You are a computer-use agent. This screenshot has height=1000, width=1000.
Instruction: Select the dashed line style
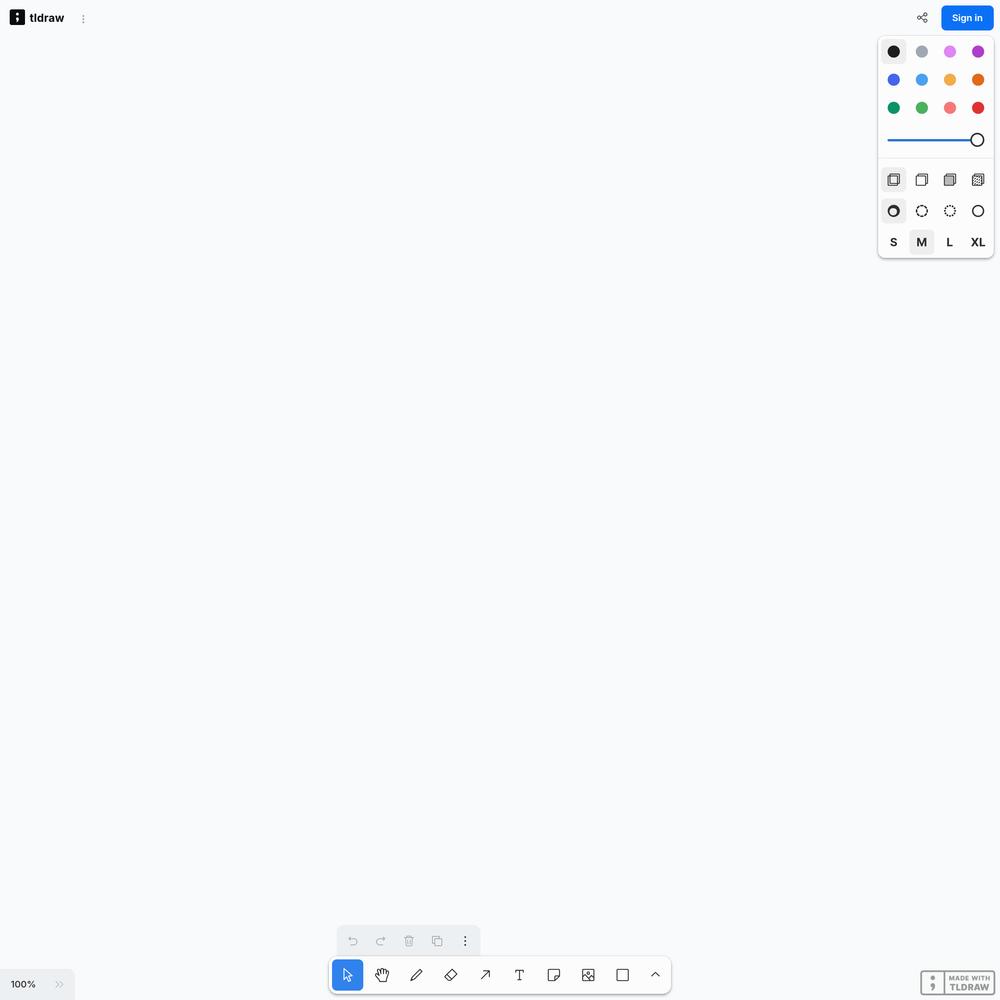(922, 211)
